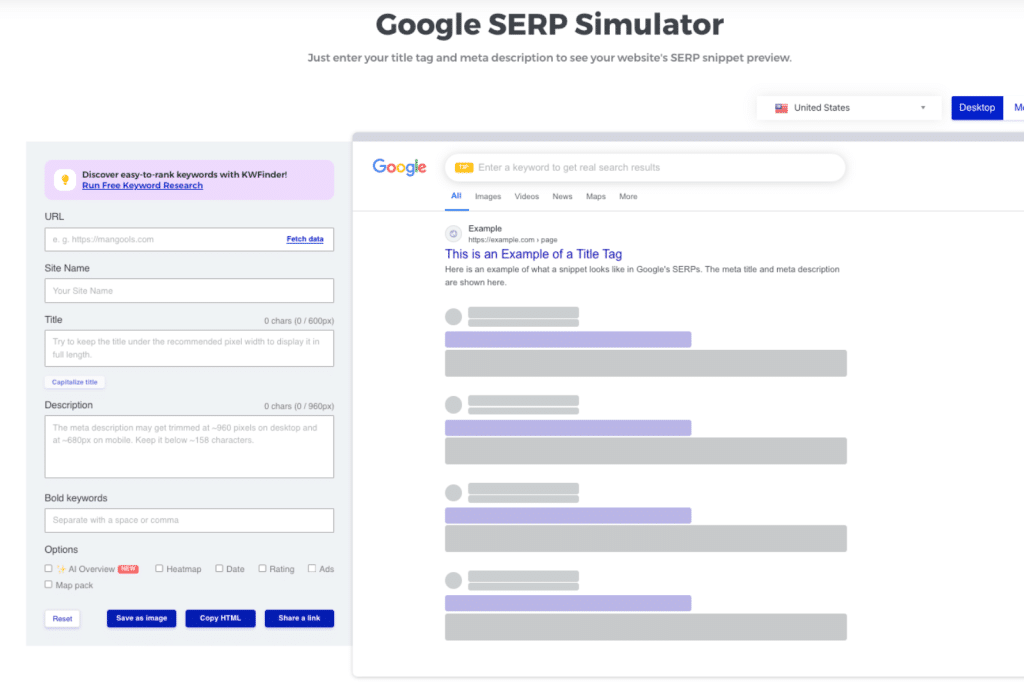Click into the Site Name input field

189,291
